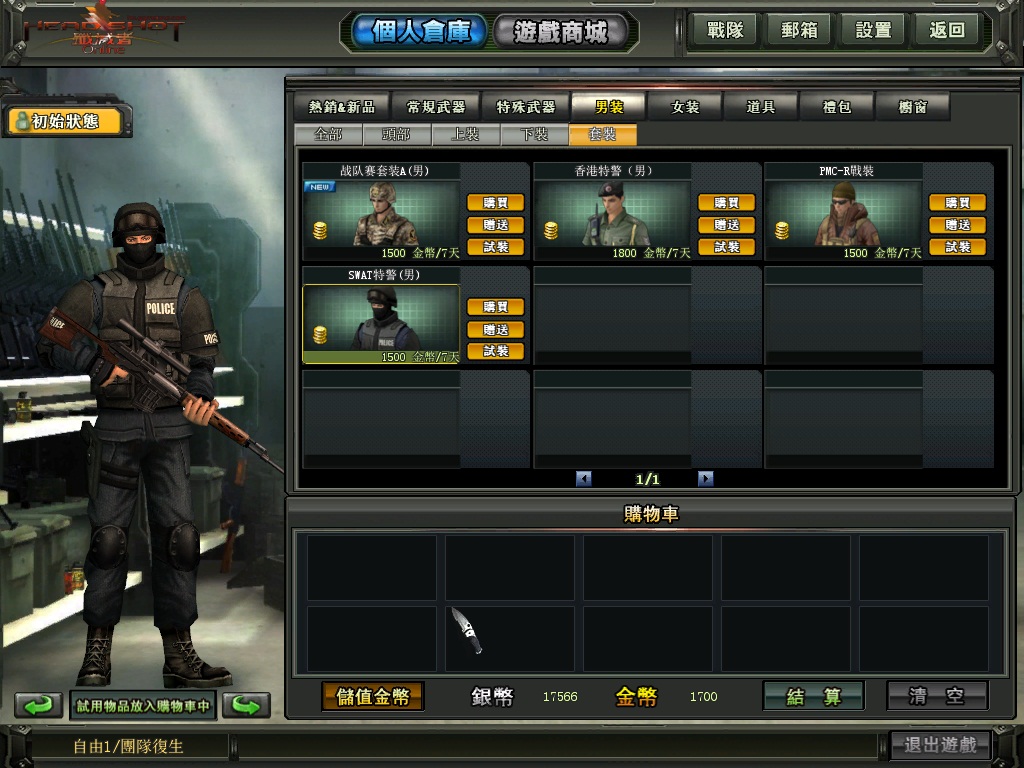Click gold coin icon on 战队赛套装A card
This screenshot has width=1024, height=768.
[320, 231]
